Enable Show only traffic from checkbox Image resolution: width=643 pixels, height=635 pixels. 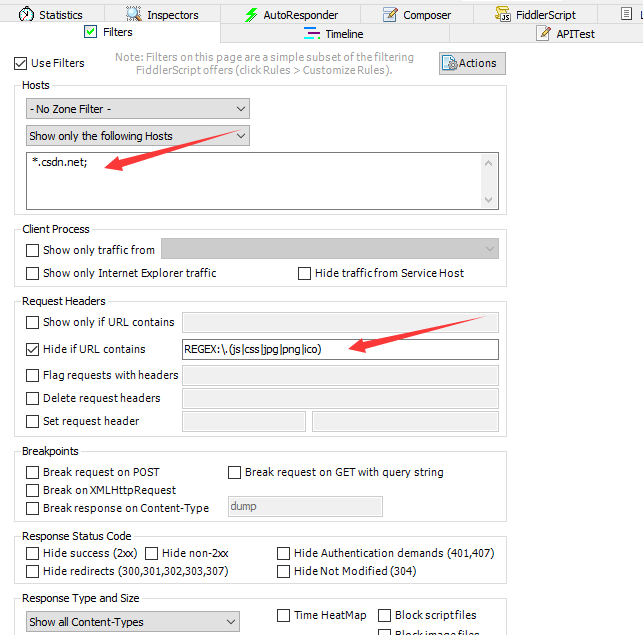tap(32, 250)
